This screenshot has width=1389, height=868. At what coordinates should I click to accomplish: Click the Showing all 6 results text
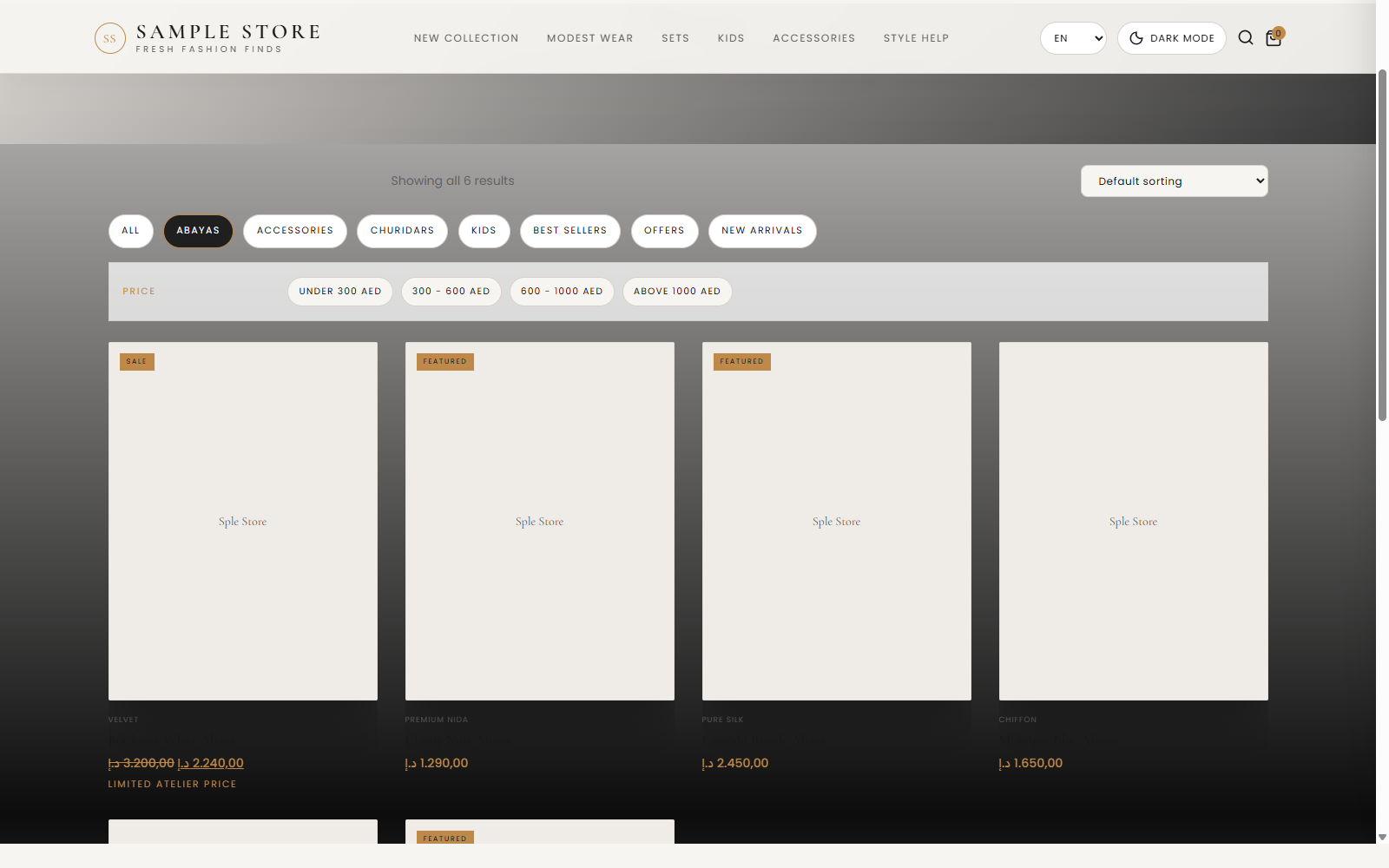[x=452, y=181]
